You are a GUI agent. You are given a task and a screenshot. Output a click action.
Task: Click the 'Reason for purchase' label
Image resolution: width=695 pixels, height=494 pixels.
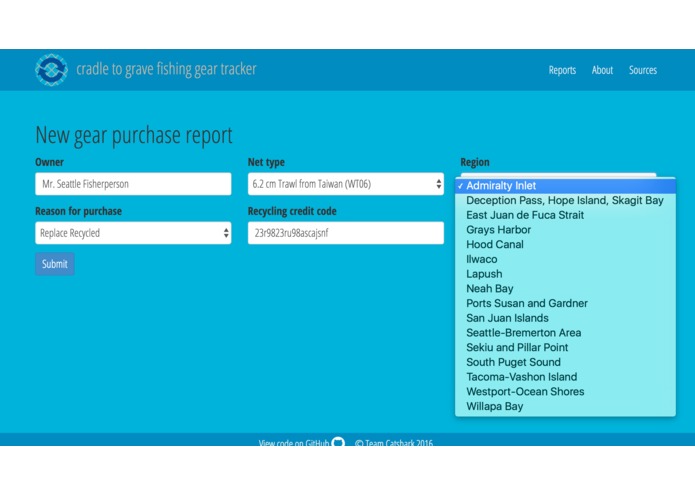pyautogui.click(x=78, y=211)
